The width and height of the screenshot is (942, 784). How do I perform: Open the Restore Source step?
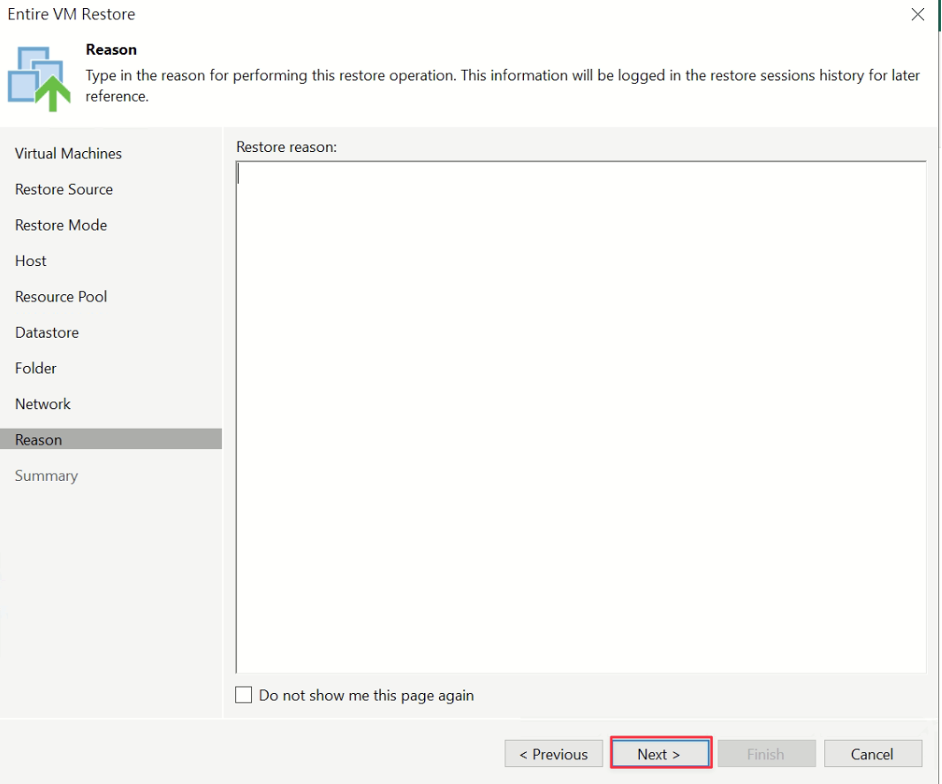64,189
